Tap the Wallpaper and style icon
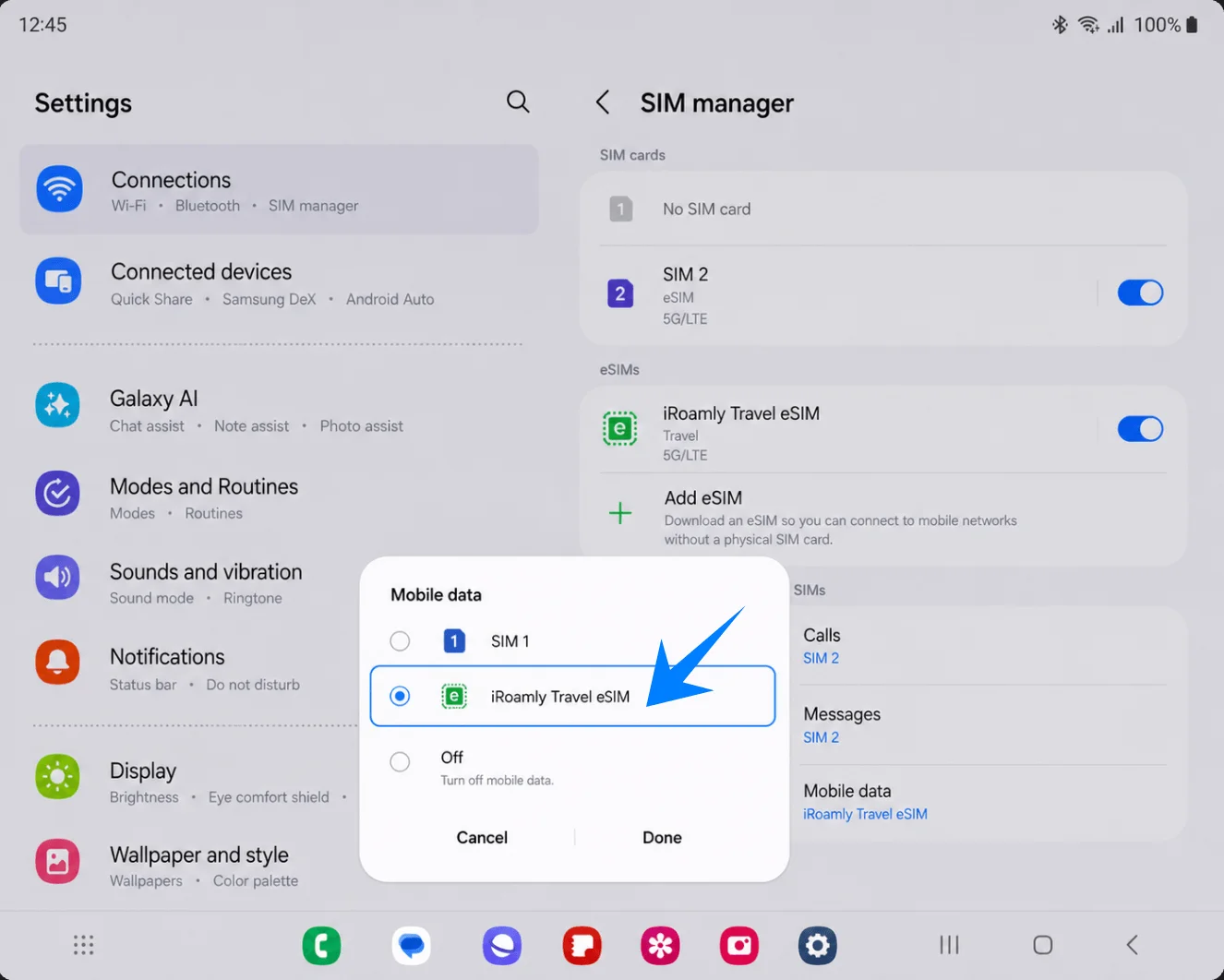The height and width of the screenshot is (980, 1224). coord(57,861)
